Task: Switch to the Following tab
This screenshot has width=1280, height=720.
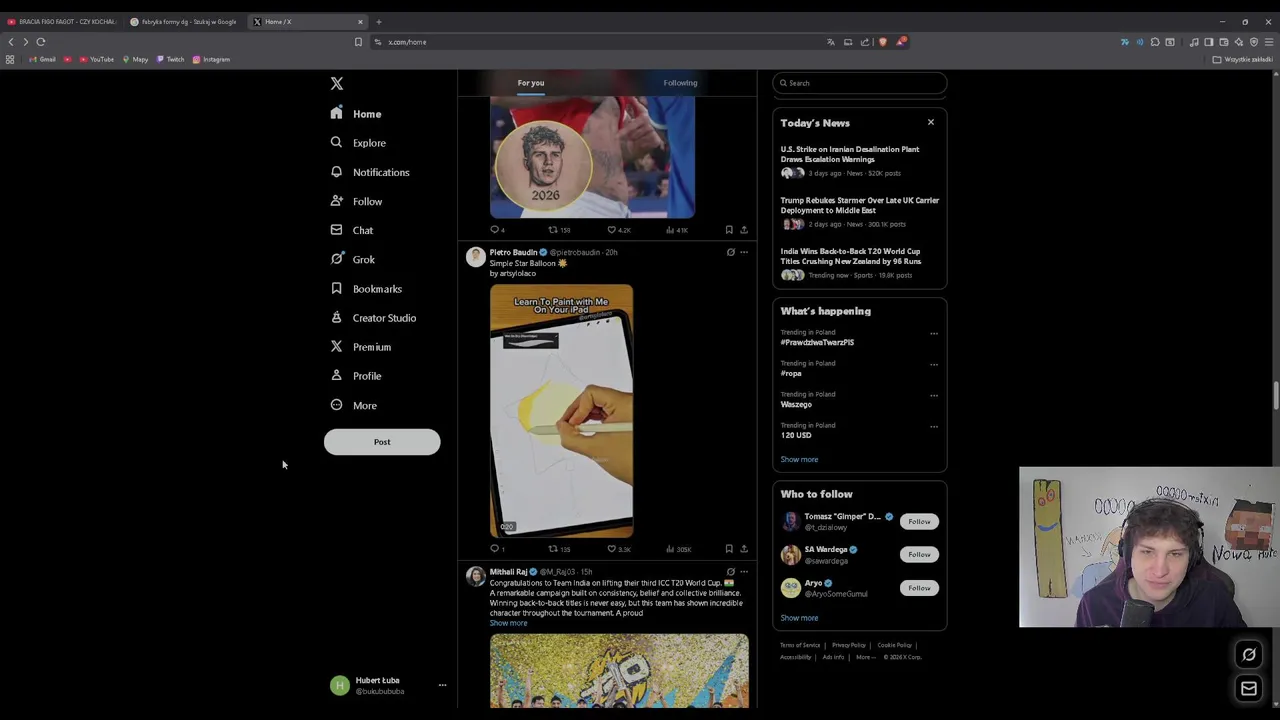Action: pos(680,83)
